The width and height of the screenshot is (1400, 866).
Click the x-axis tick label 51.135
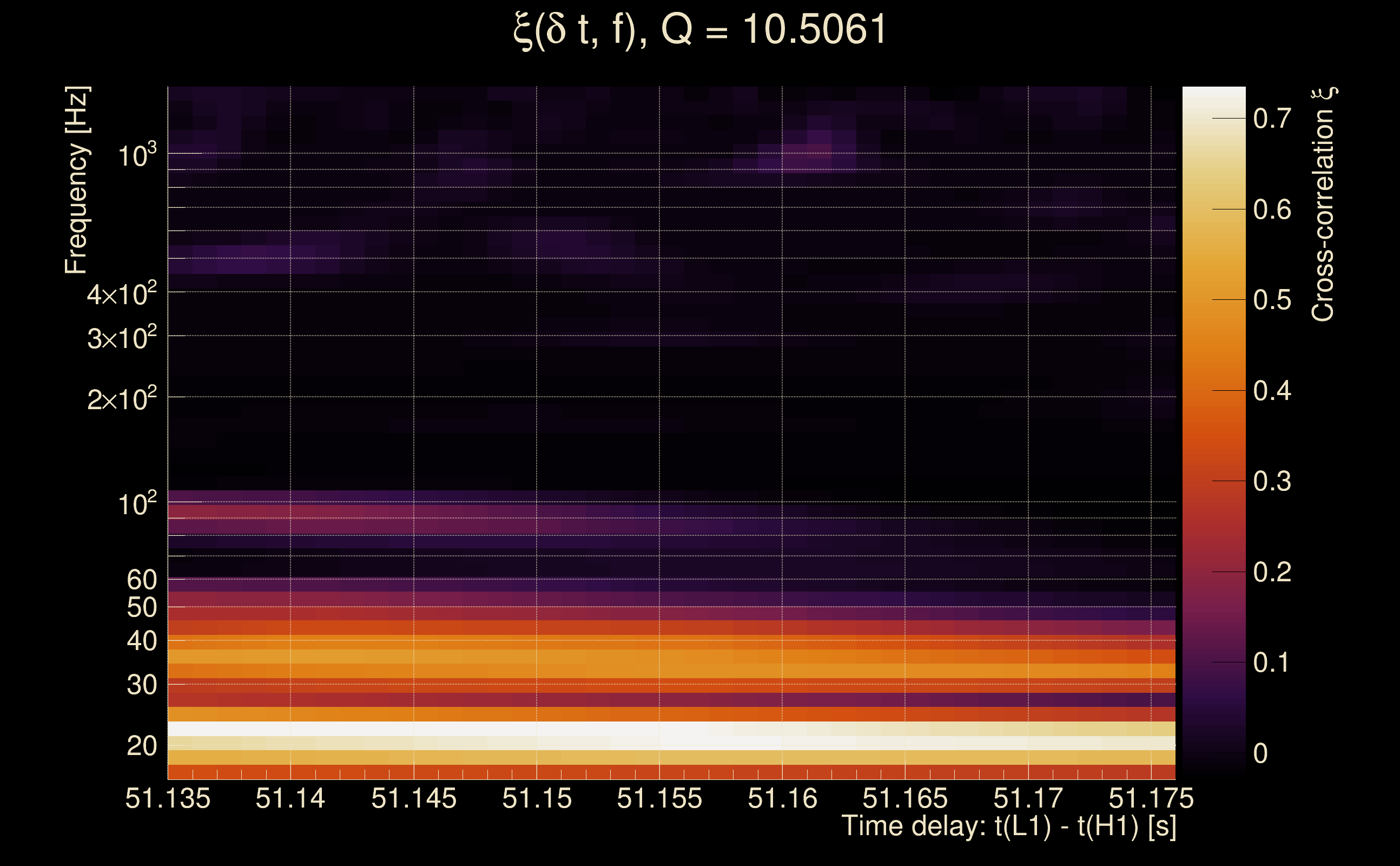click(x=168, y=798)
